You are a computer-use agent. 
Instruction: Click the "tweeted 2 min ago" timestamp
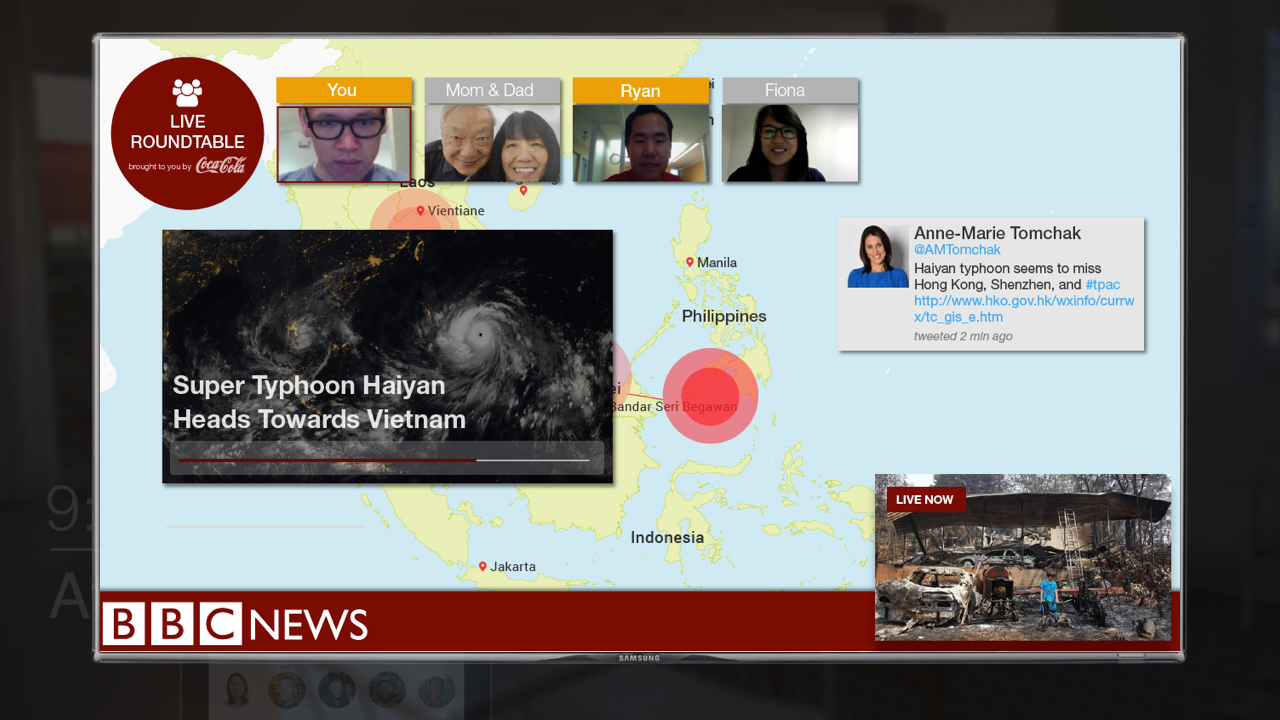(x=963, y=337)
